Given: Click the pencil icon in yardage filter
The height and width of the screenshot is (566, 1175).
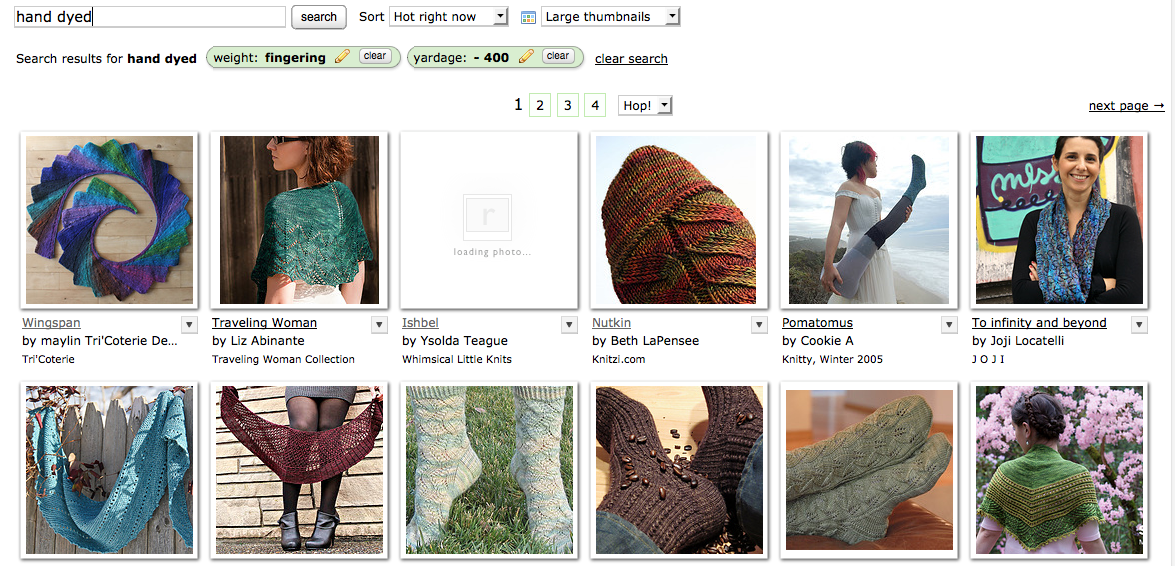Looking at the screenshot, I should 526,56.
